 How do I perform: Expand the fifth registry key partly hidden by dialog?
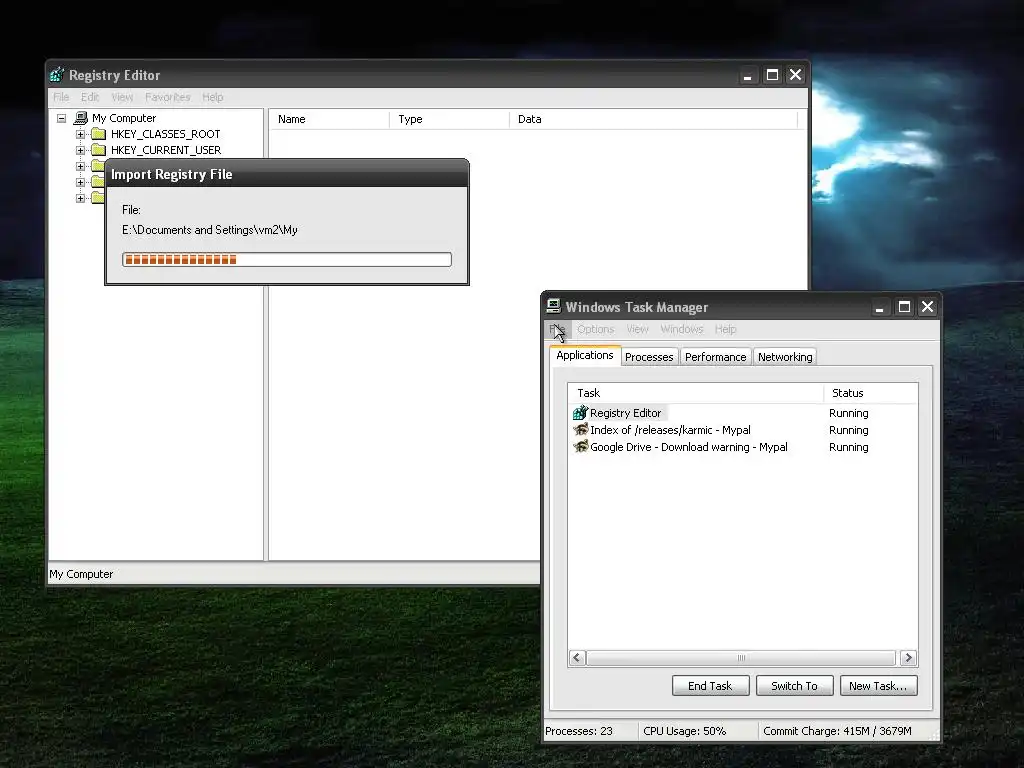(x=80, y=199)
